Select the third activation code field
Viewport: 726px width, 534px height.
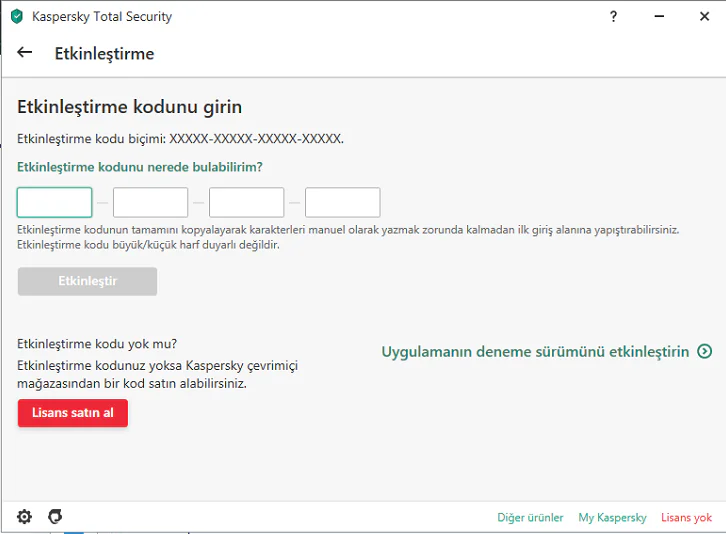coord(246,202)
